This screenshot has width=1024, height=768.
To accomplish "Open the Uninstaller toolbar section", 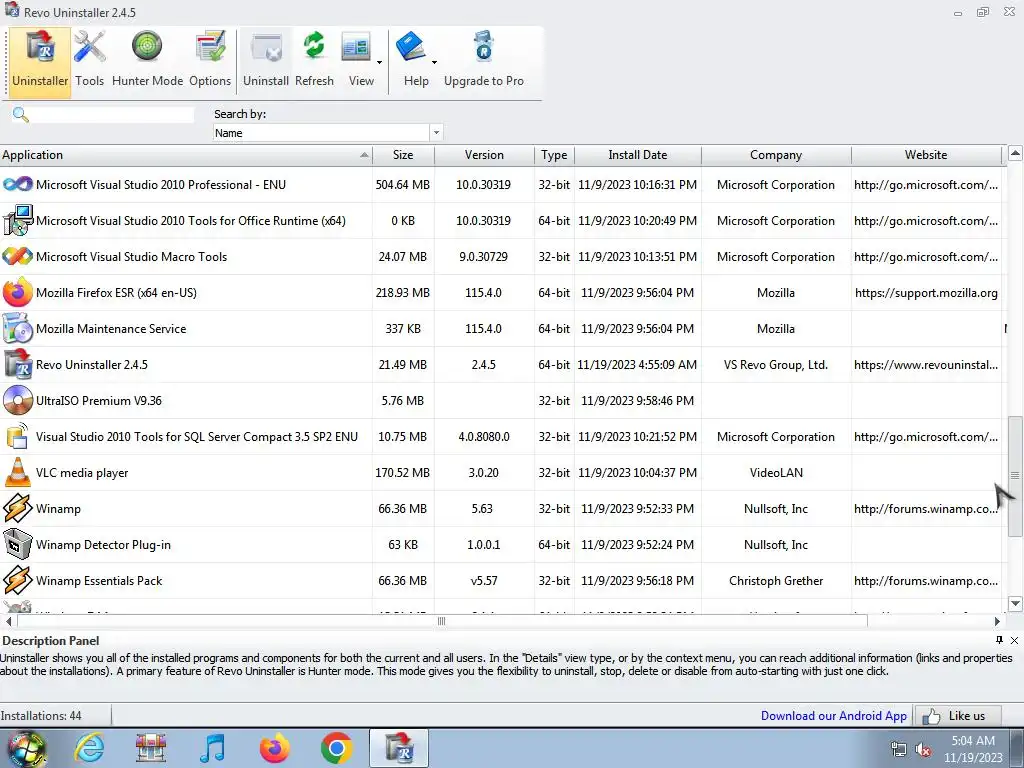I will click(40, 61).
